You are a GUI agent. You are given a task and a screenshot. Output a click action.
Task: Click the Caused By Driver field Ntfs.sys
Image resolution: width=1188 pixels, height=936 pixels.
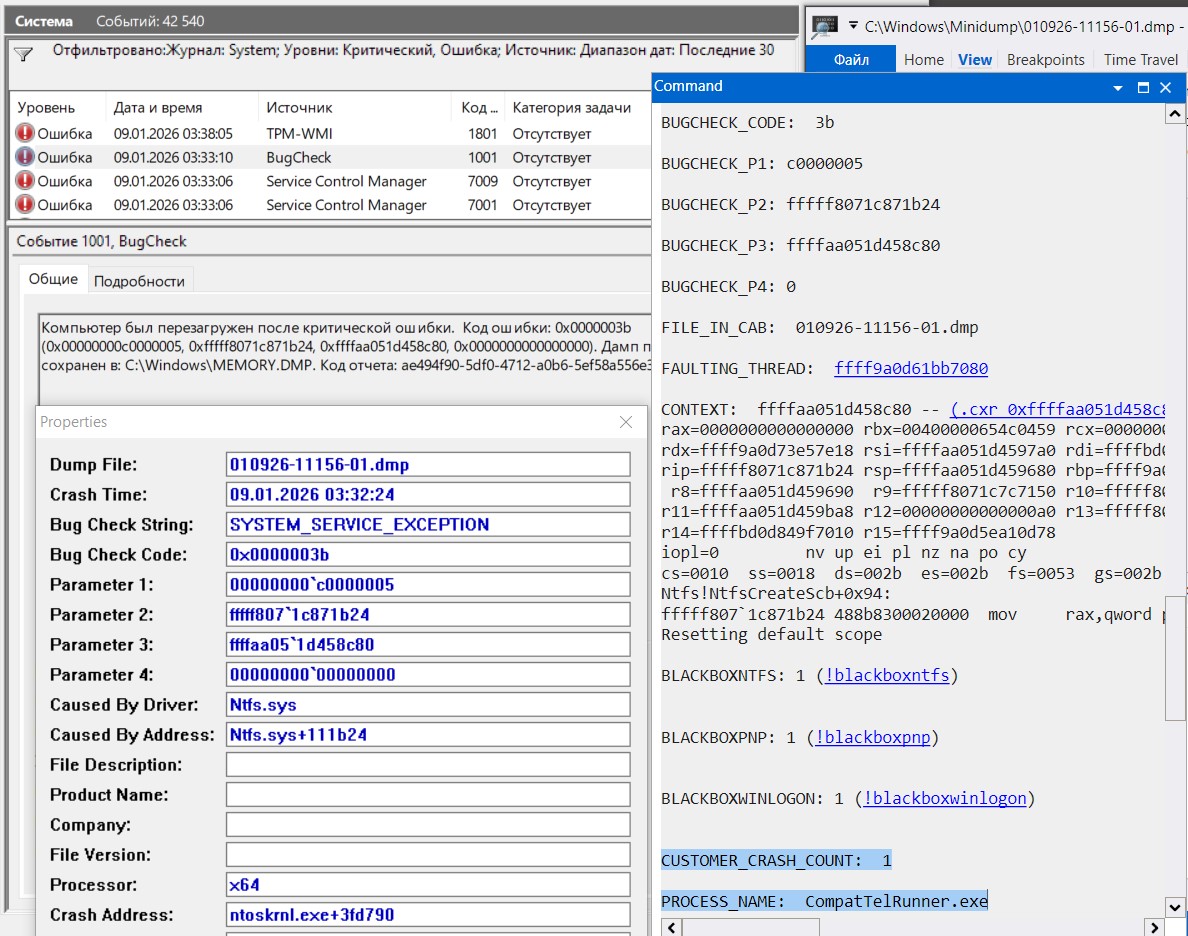click(x=428, y=705)
